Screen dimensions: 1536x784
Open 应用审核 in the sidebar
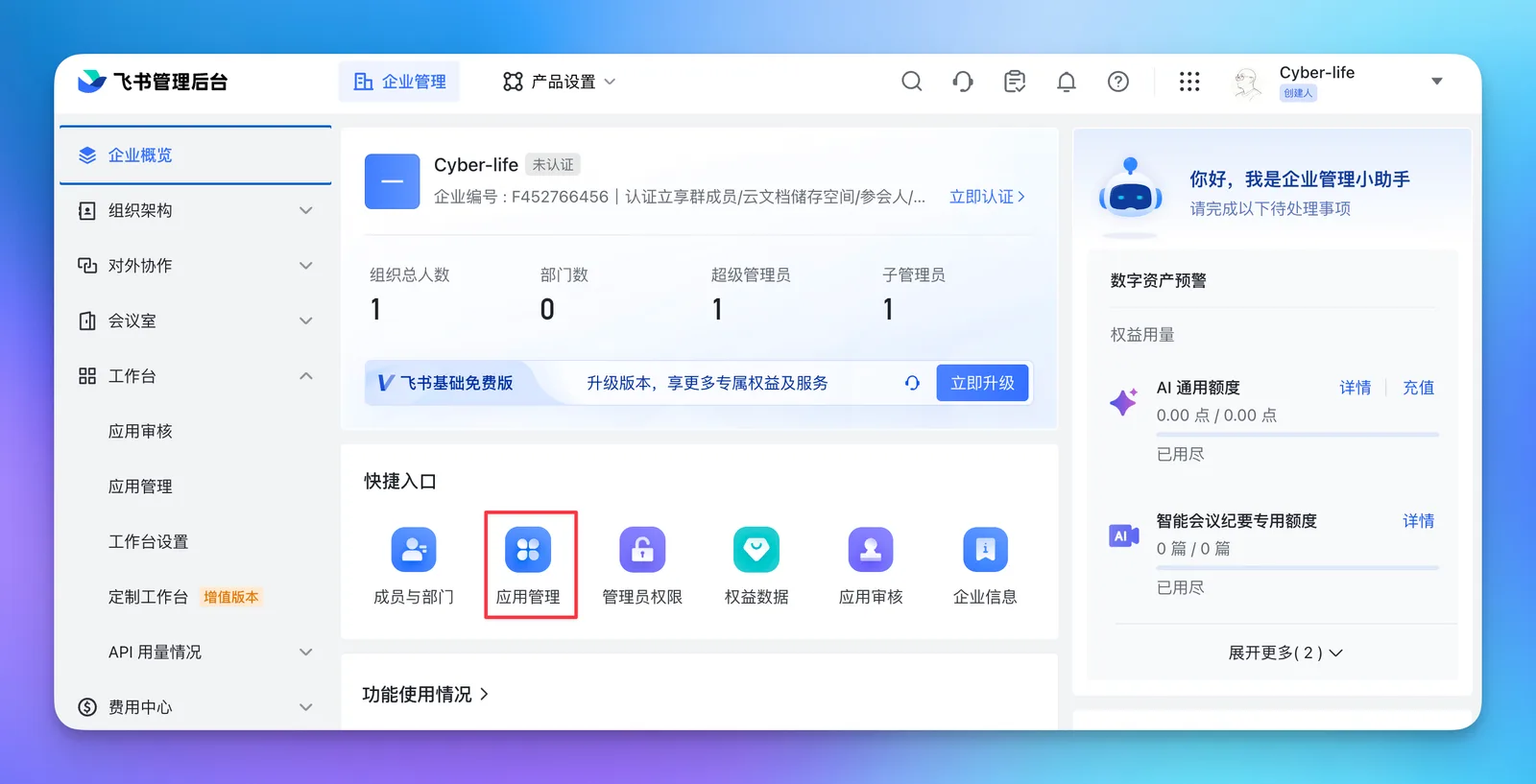[x=140, y=432]
